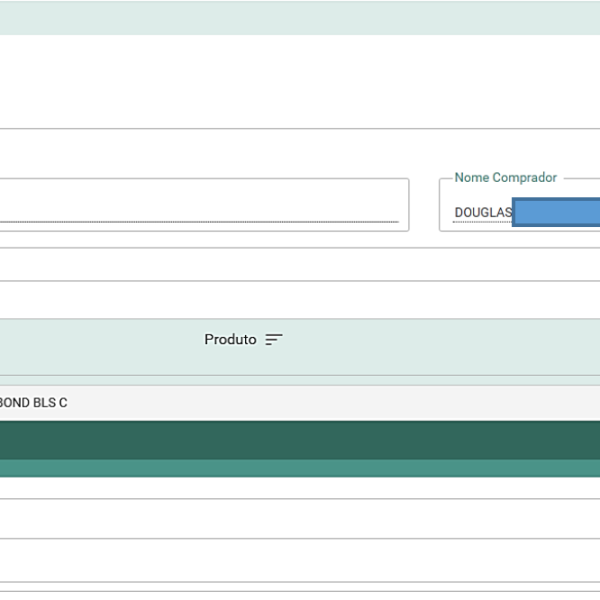Click the teal bar under the dark green bar

(x=300, y=468)
